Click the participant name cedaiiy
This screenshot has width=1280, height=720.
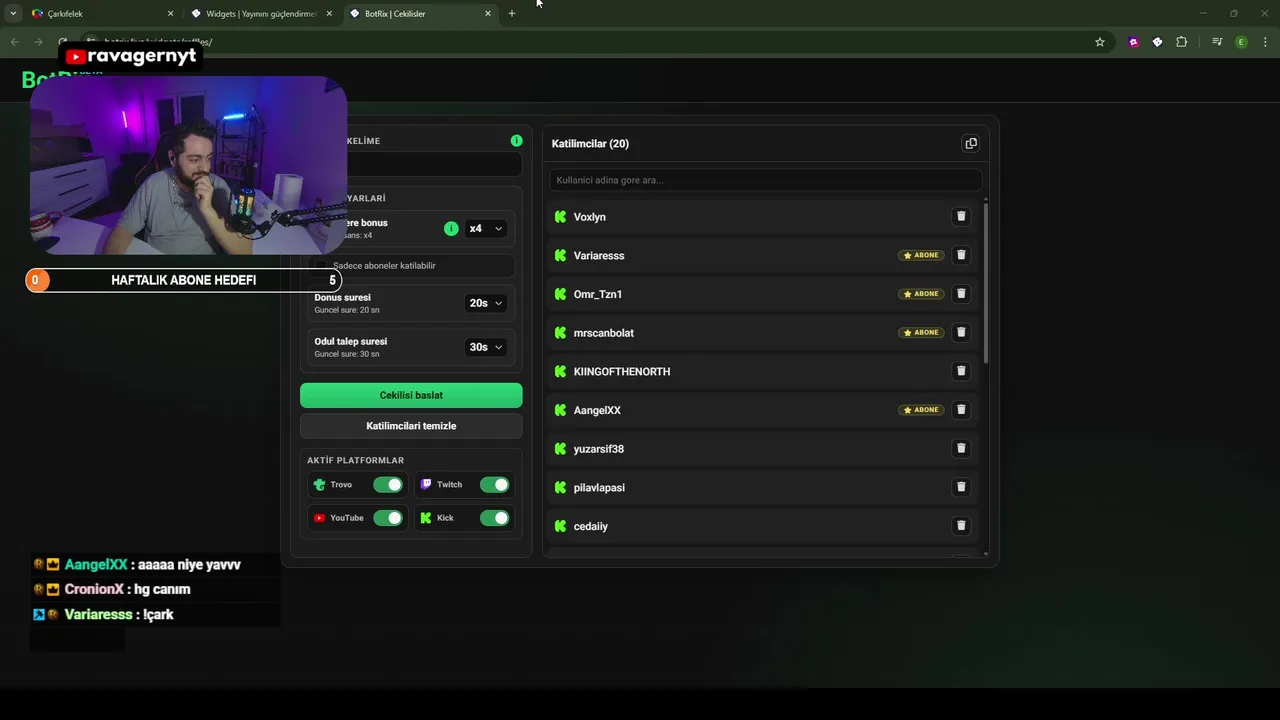click(x=591, y=527)
